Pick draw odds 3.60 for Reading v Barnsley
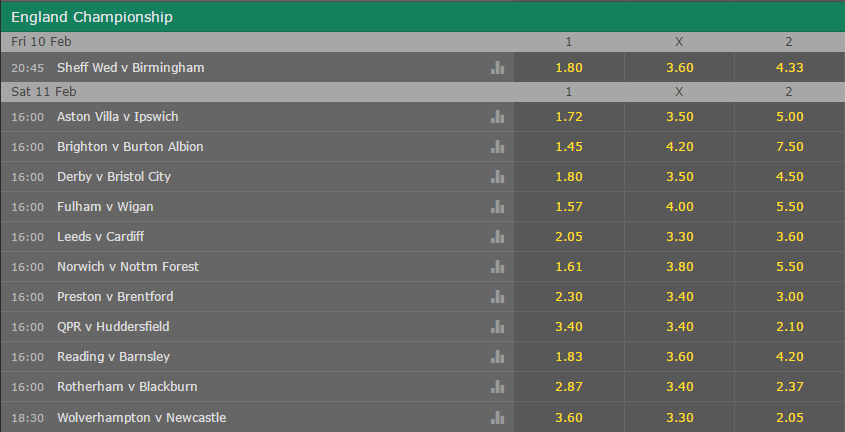Image resolution: width=845 pixels, height=432 pixels. (679, 357)
